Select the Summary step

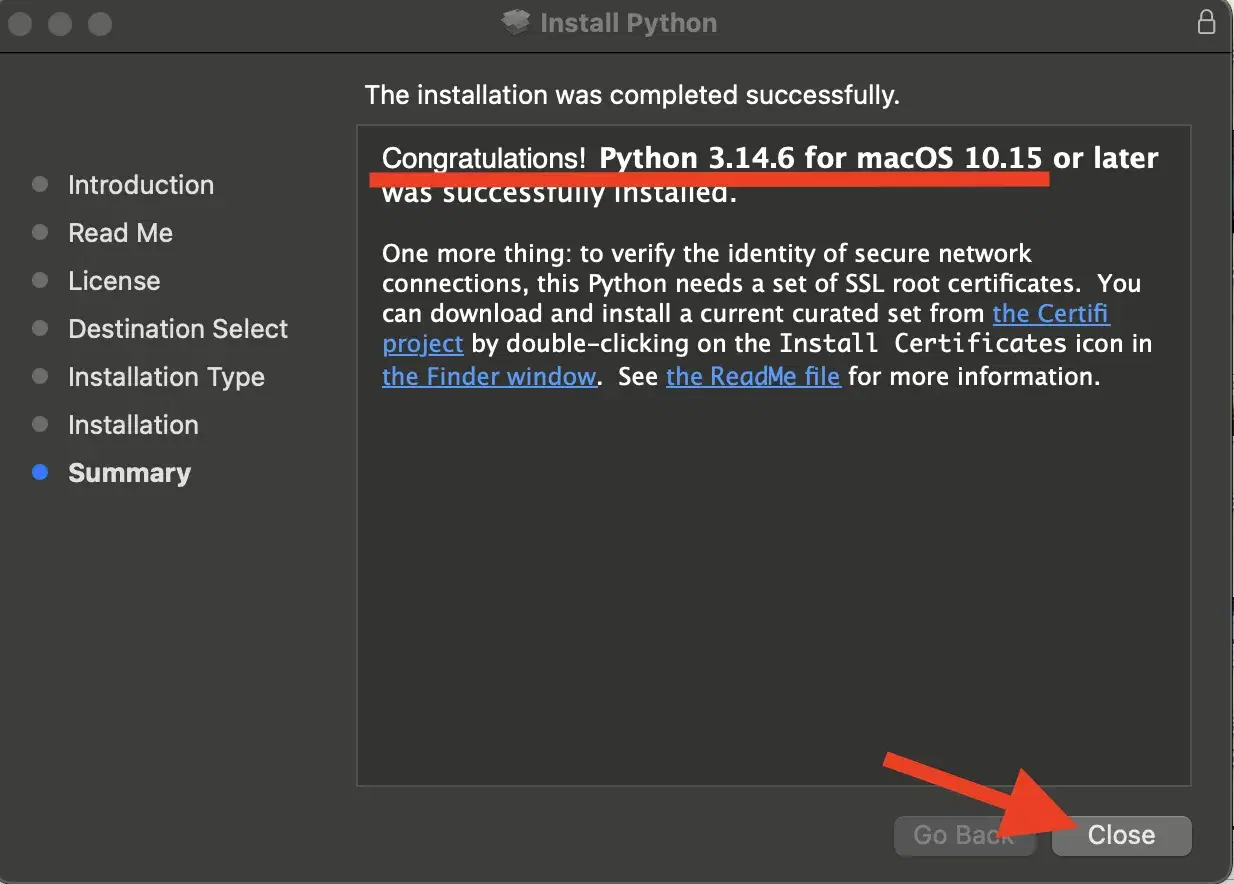[x=129, y=473]
